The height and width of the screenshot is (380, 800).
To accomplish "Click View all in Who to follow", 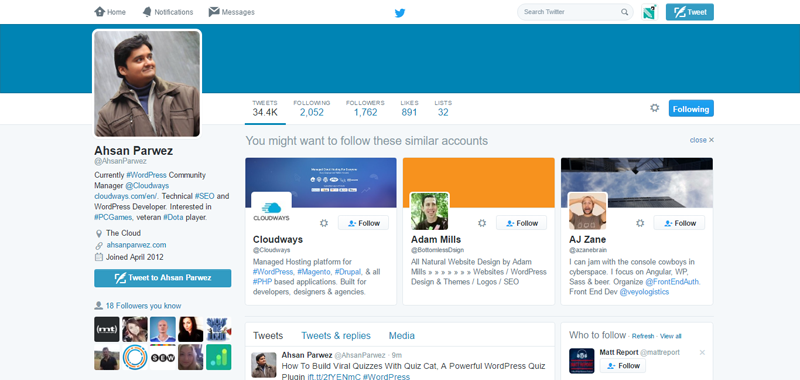I will click(x=670, y=336).
